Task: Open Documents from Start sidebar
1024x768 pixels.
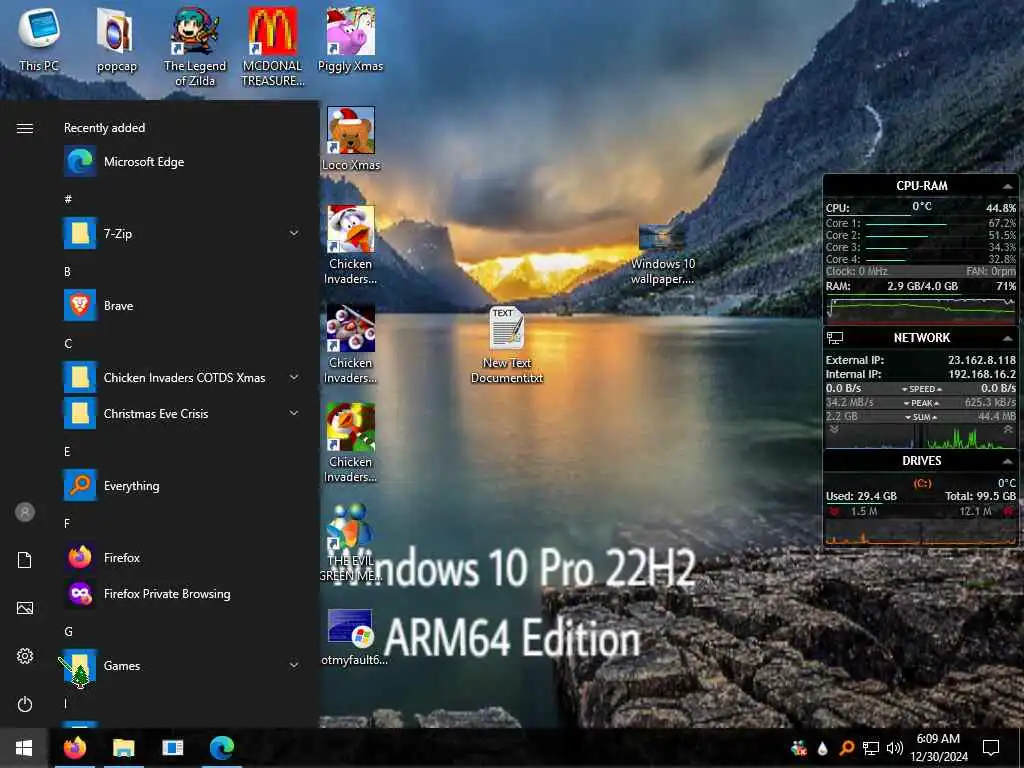Action: point(25,560)
